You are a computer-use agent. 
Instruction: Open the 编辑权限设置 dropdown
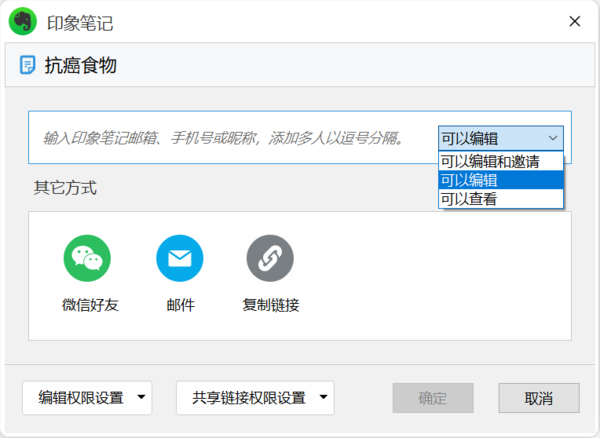(x=87, y=398)
